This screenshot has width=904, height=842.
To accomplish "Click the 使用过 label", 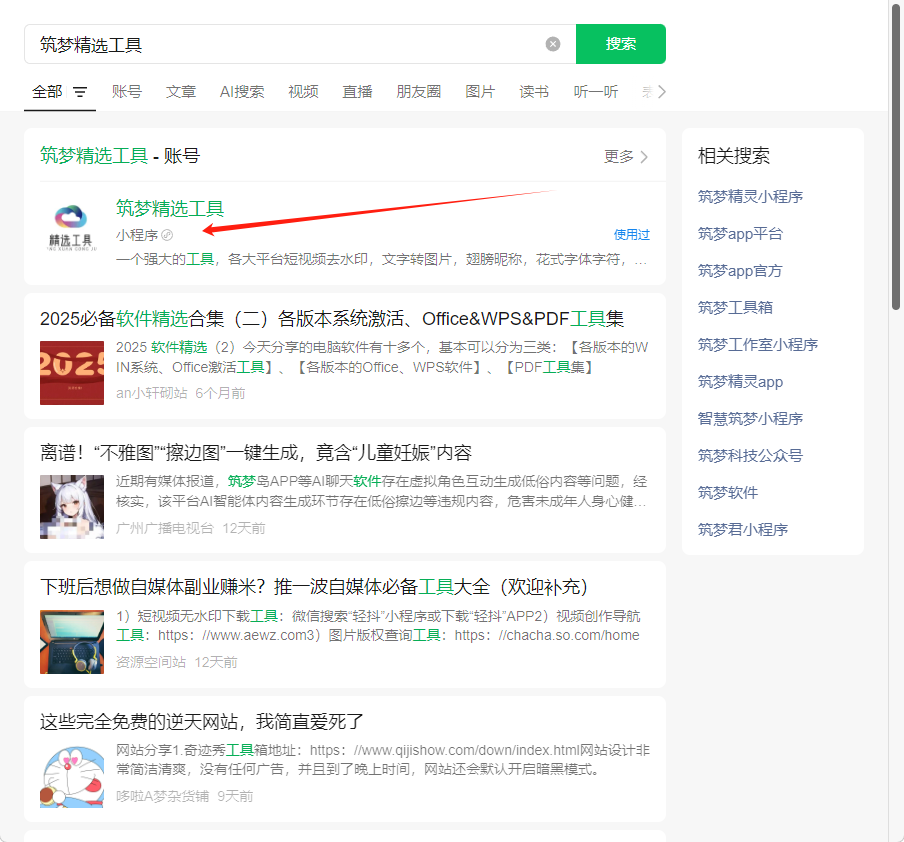I will tap(631, 235).
